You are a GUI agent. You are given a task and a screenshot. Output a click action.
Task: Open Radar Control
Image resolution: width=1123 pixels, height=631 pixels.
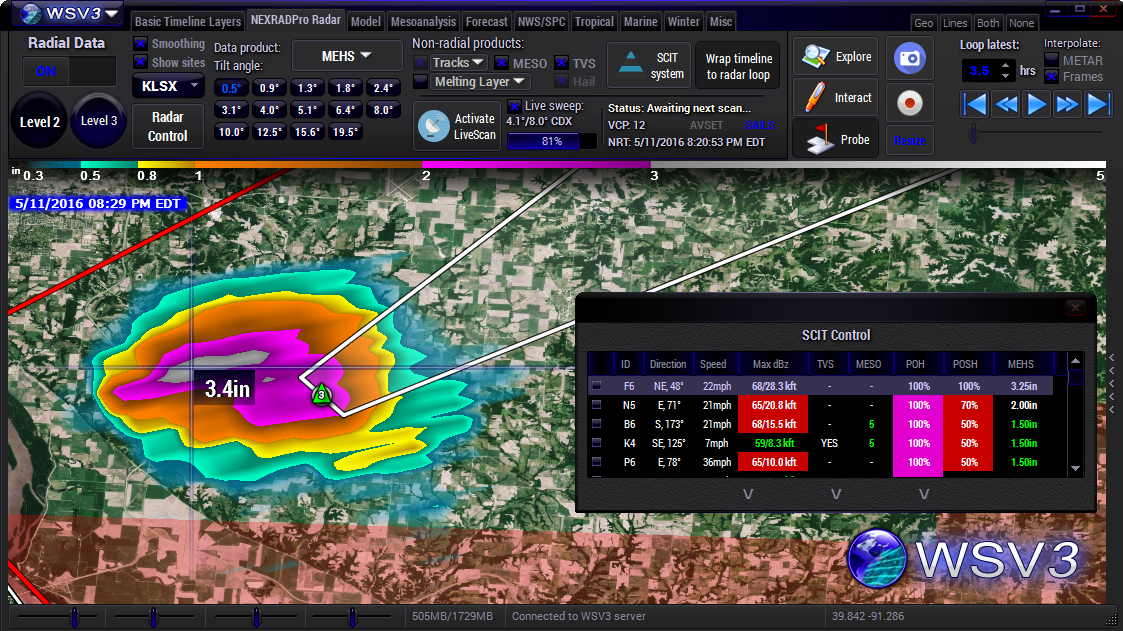point(168,126)
